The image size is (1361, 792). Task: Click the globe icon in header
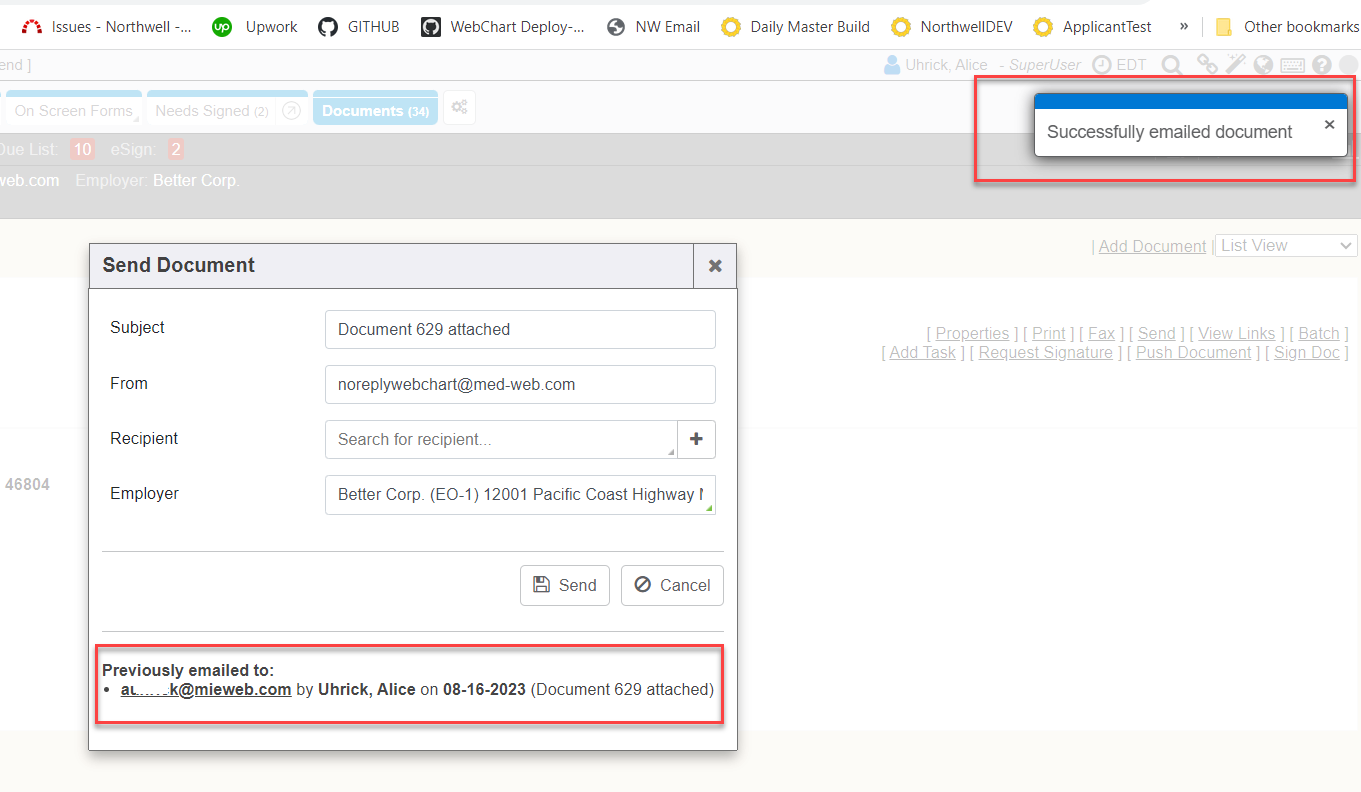[x=1263, y=65]
